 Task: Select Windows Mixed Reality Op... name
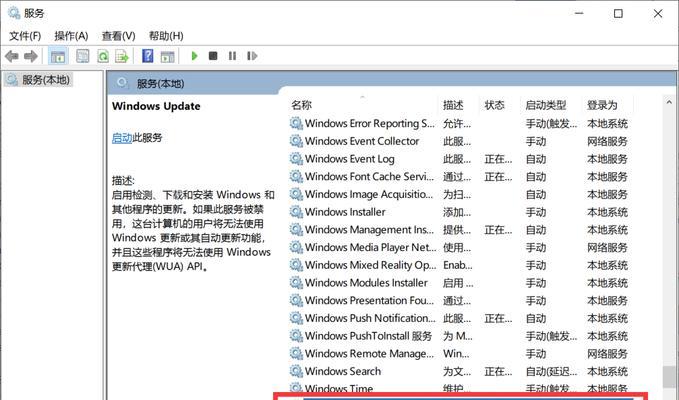(370, 265)
